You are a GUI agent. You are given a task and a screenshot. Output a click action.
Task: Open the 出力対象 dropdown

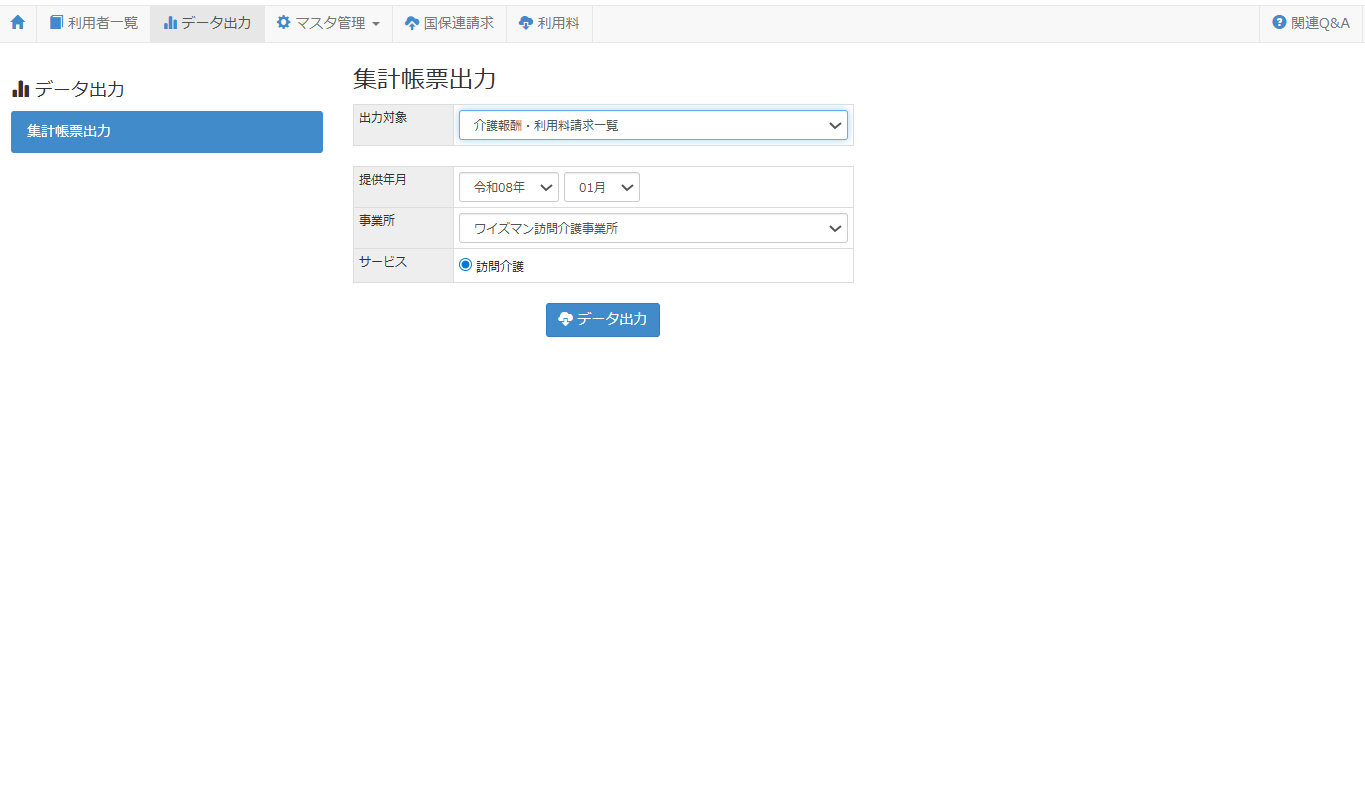tap(653, 125)
